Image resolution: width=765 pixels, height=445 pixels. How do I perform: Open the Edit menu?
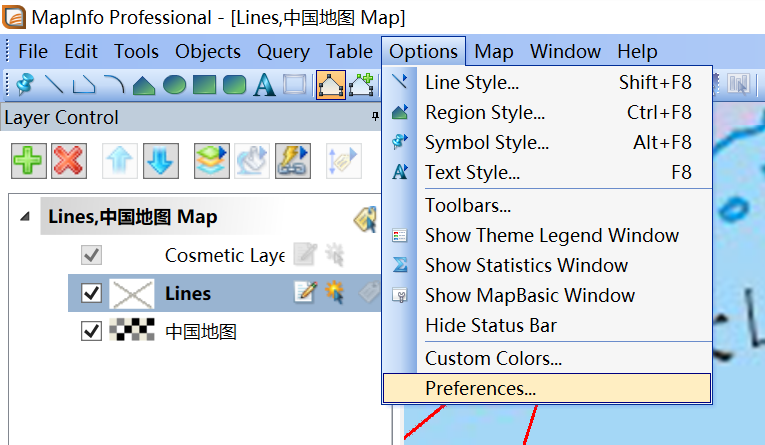(81, 51)
